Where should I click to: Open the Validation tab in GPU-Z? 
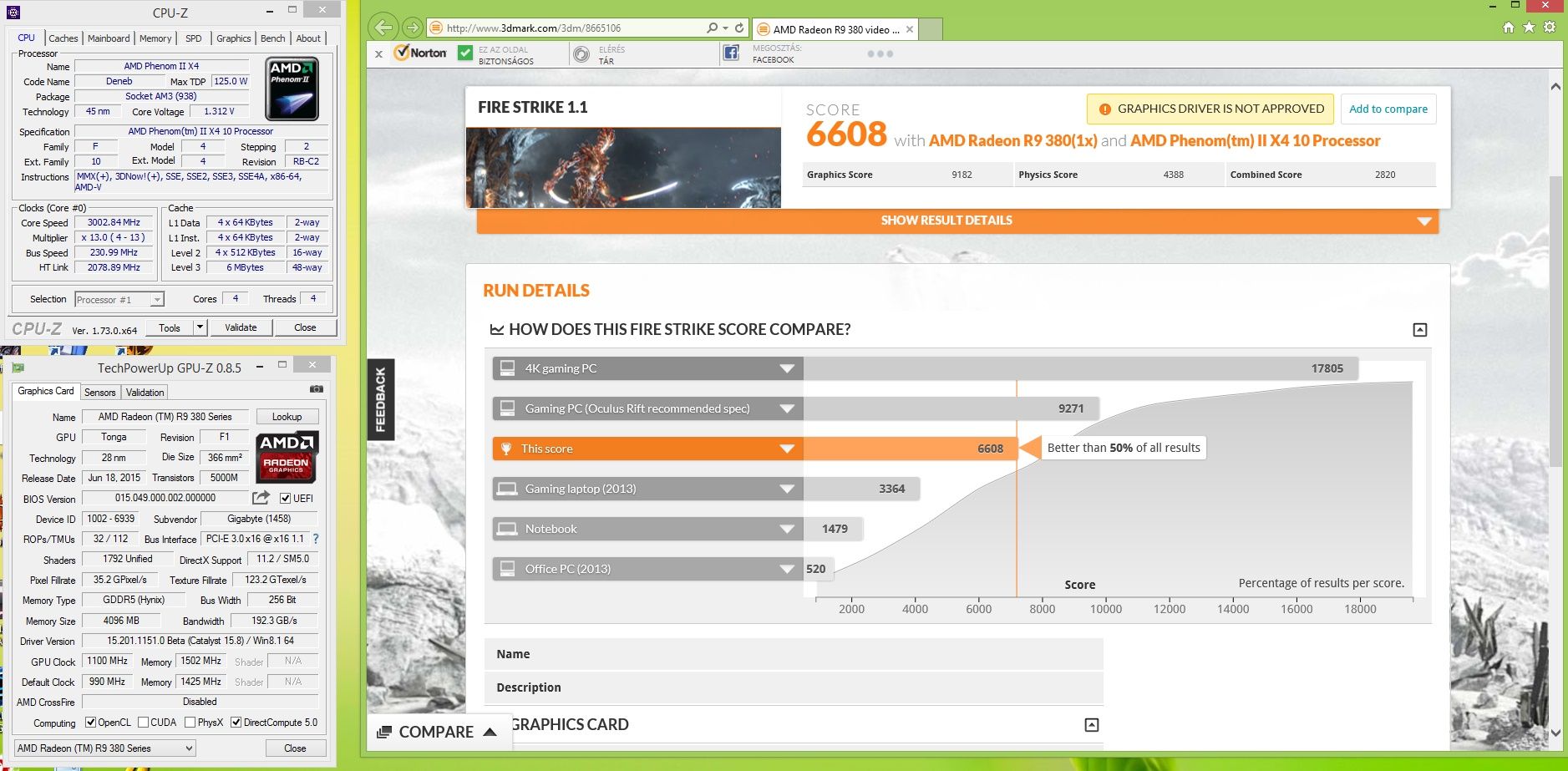pyautogui.click(x=145, y=393)
